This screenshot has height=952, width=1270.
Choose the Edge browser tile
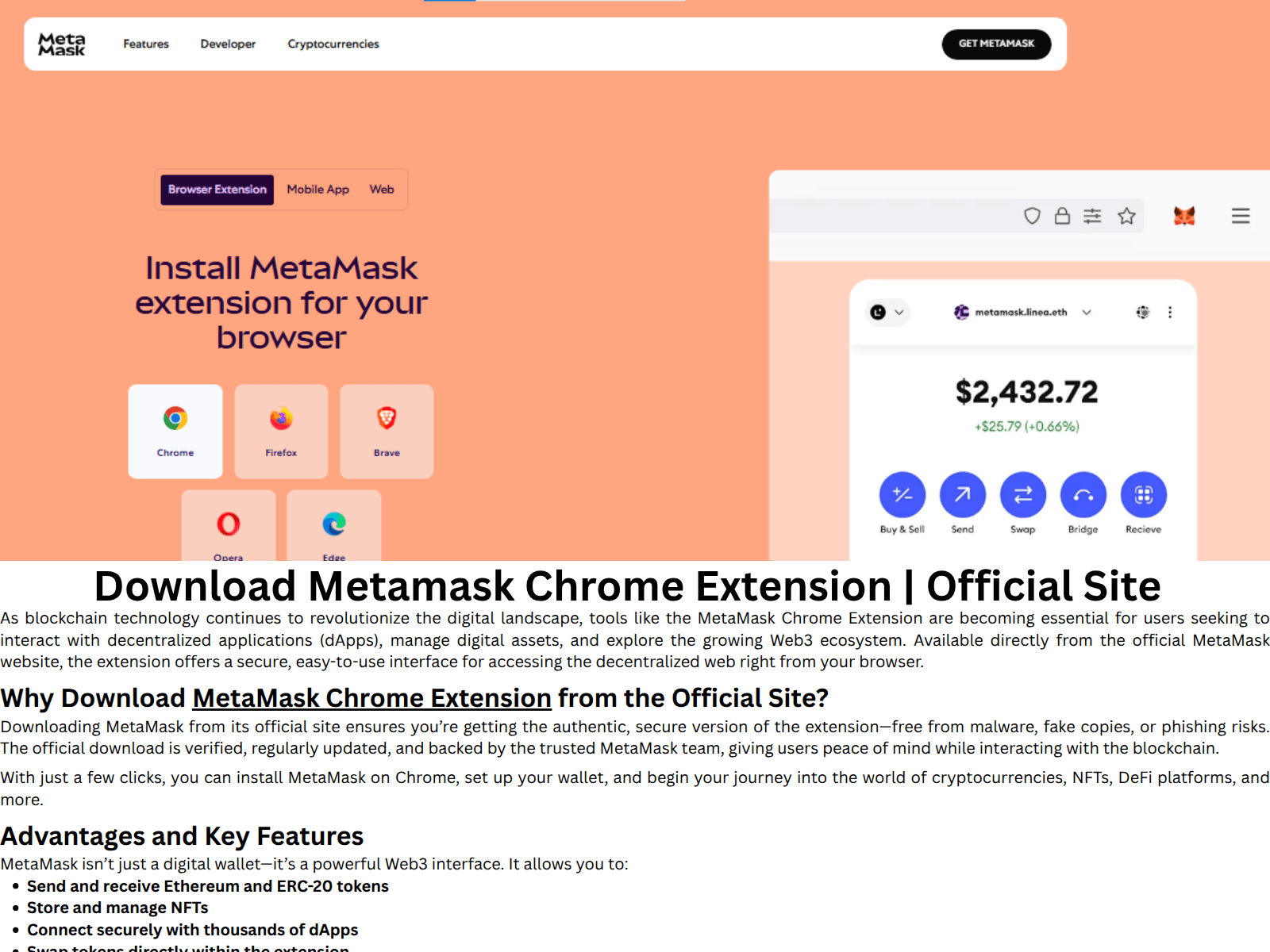(334, 525)
